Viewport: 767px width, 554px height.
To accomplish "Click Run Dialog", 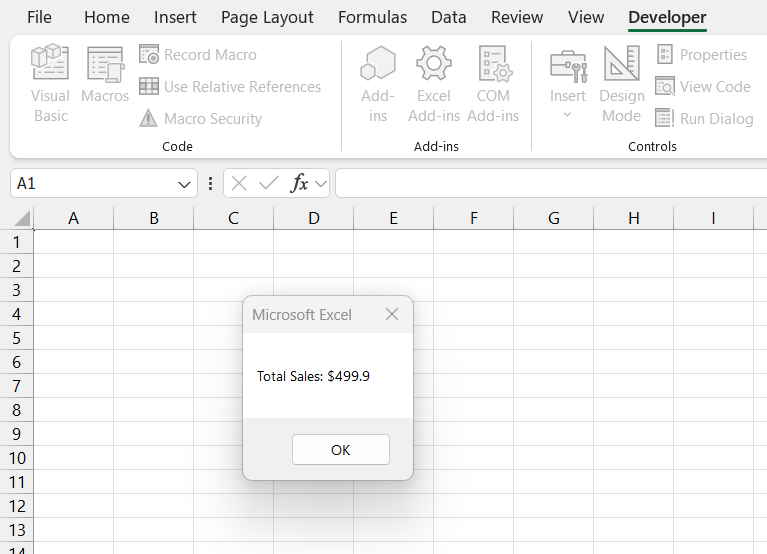I will click(x=704, y=118).
